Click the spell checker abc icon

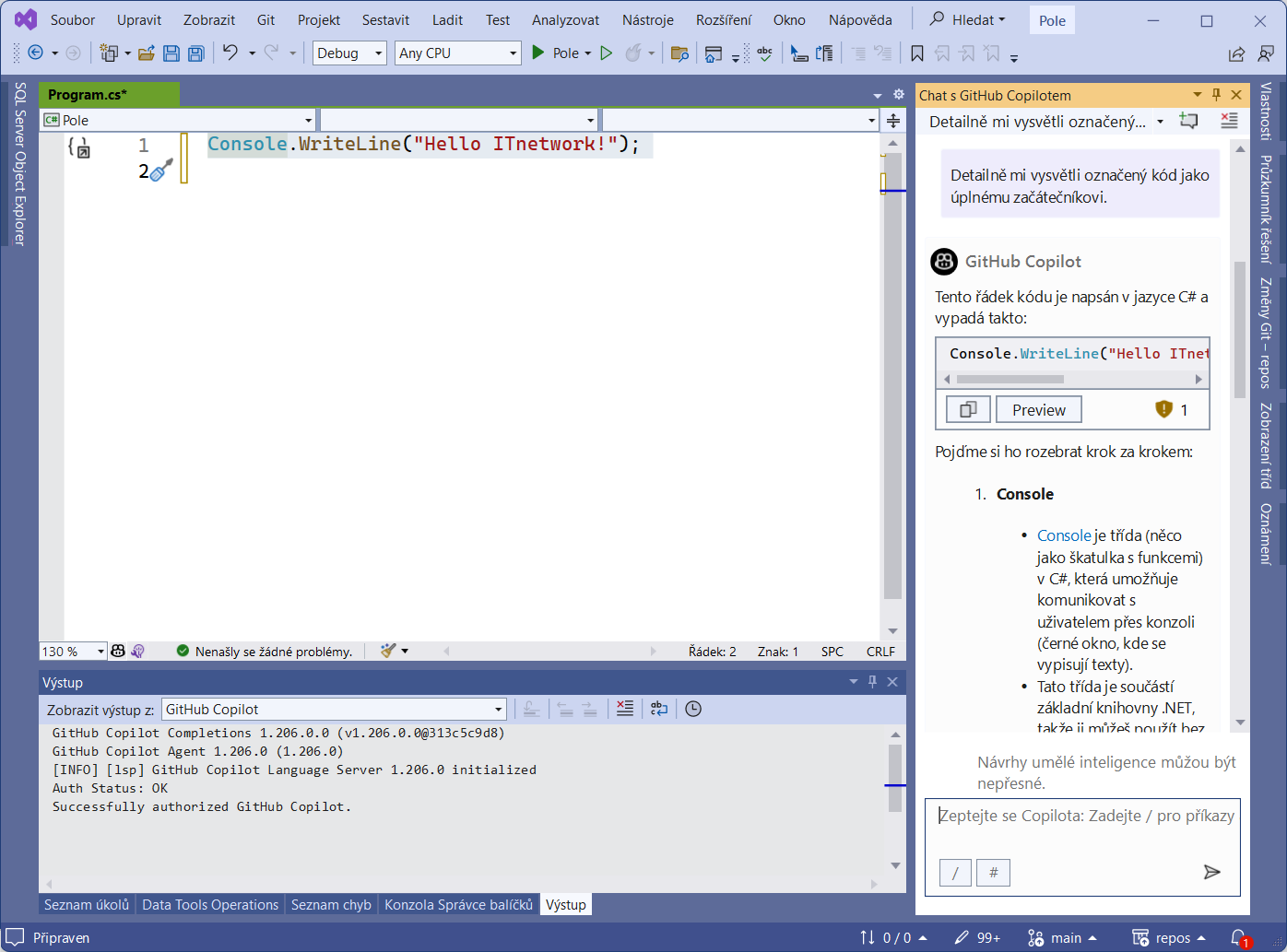click(x=765, y=53)
